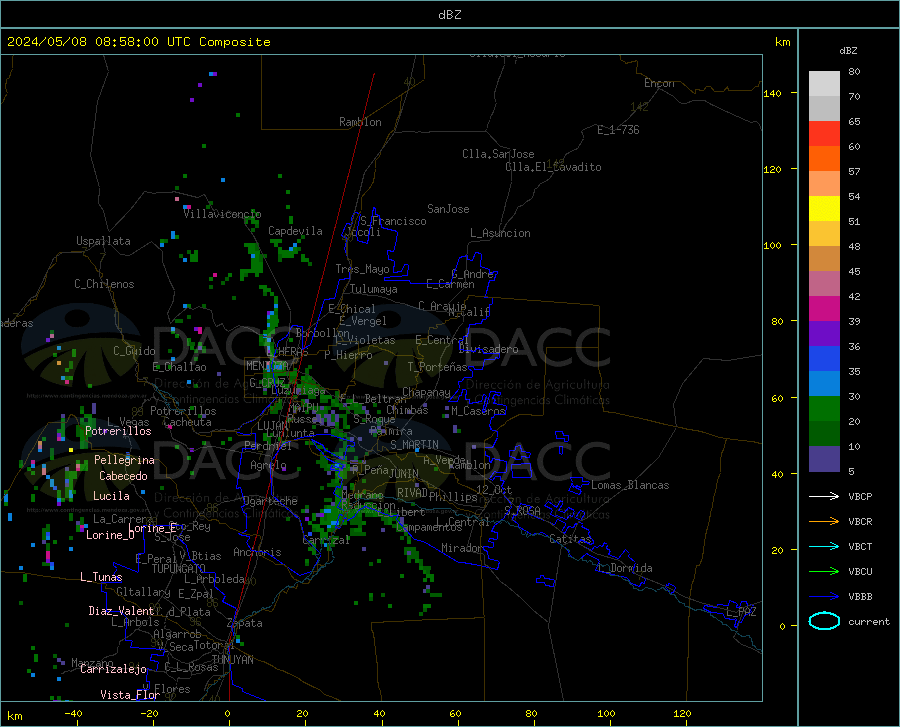The image size is (900, 727).
Task: Select the light gray 80 dBZ swatch
Action: [824, 84]
